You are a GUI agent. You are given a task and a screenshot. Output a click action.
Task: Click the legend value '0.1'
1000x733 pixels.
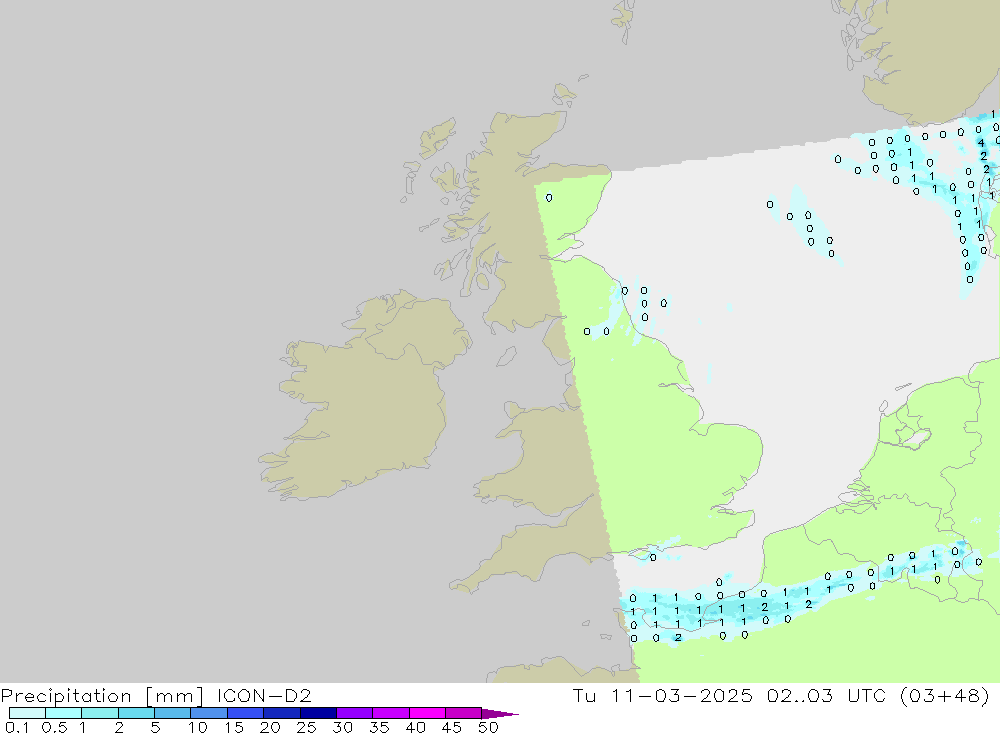(x=17, y=727)
